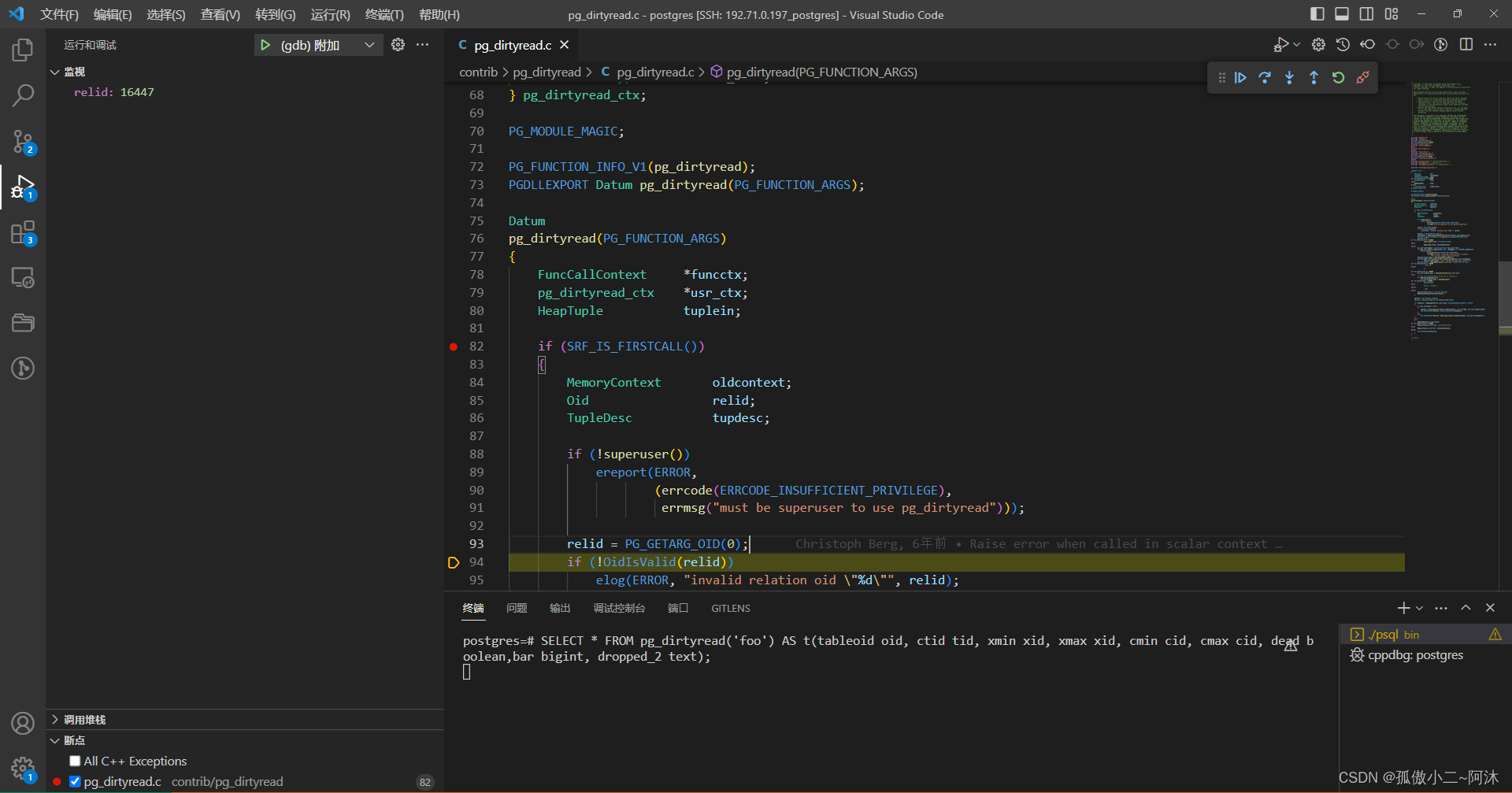1512x793 pixels.
Task: Open the Search view in activity bar
Action: [23, 95]
